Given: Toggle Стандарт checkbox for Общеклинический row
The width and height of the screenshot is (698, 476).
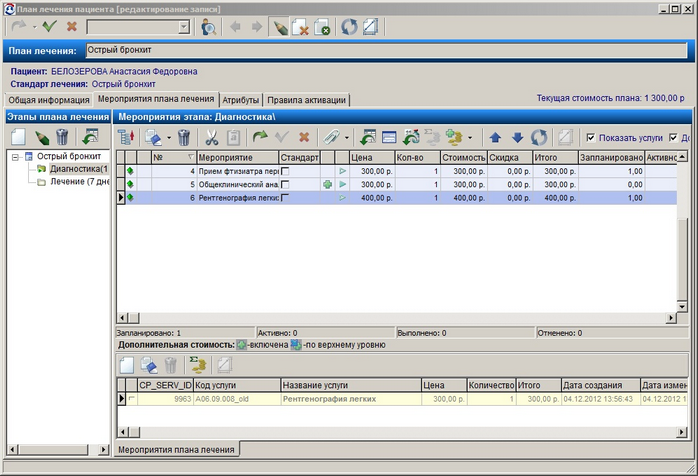Looking at the screenshot, I should 285,184.
